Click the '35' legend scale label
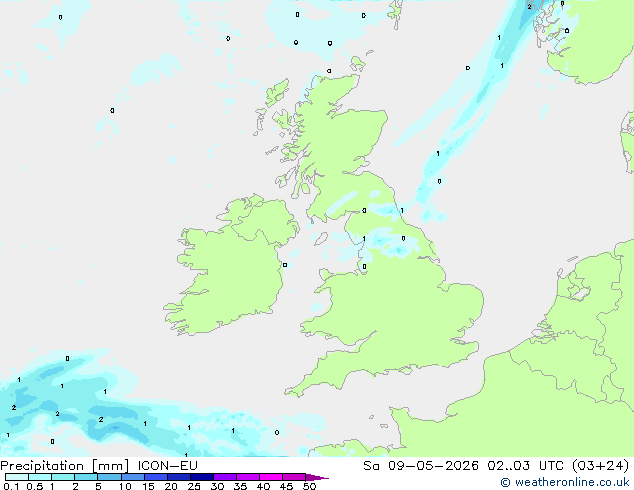This screenshot has width=634, height=490. click(240, 486)
